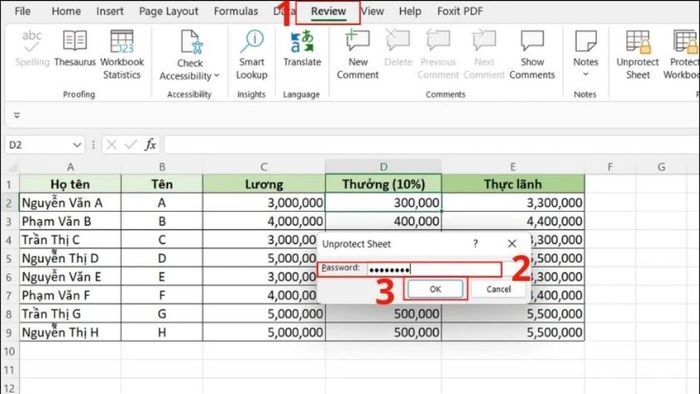
Task: Add a New Comment
Action: [358, 54]
